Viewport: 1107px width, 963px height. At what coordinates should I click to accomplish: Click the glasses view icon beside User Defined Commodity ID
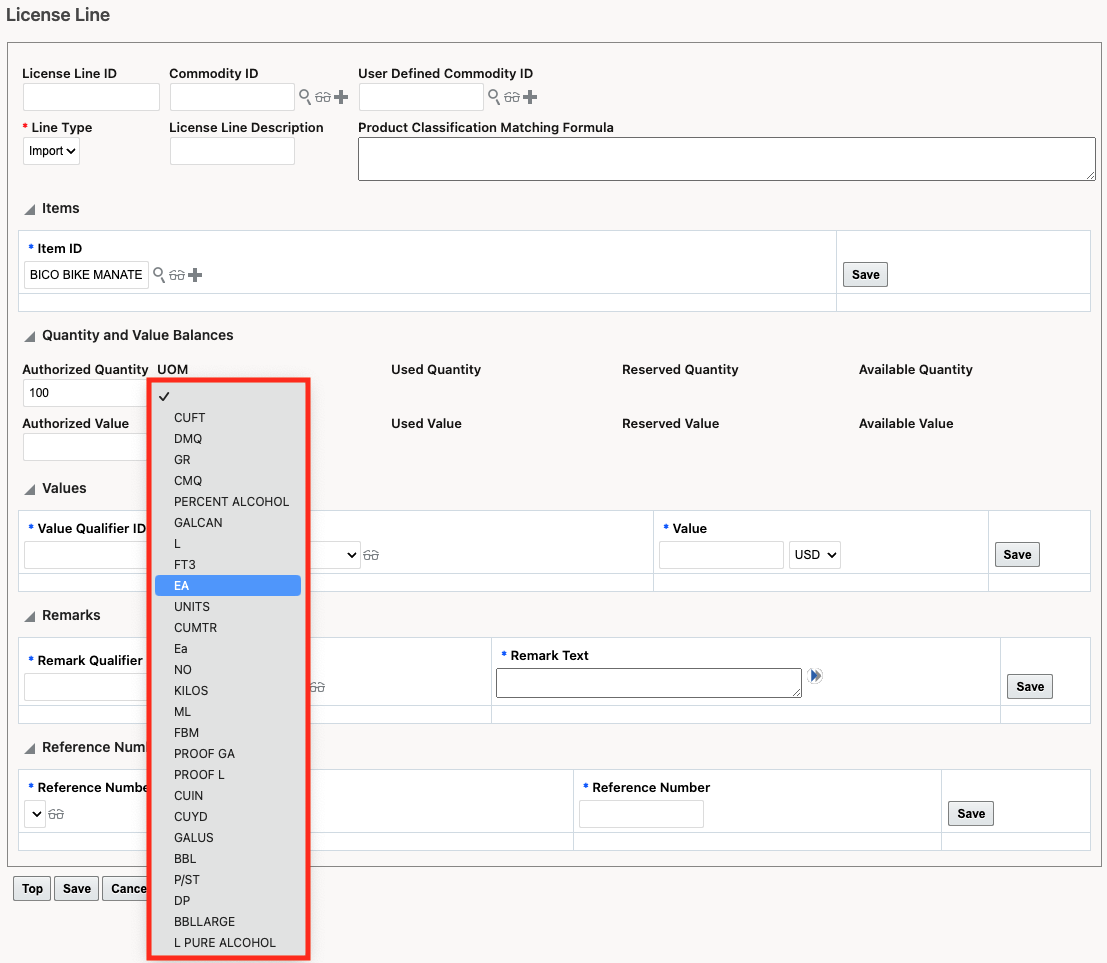coord(512,97)
